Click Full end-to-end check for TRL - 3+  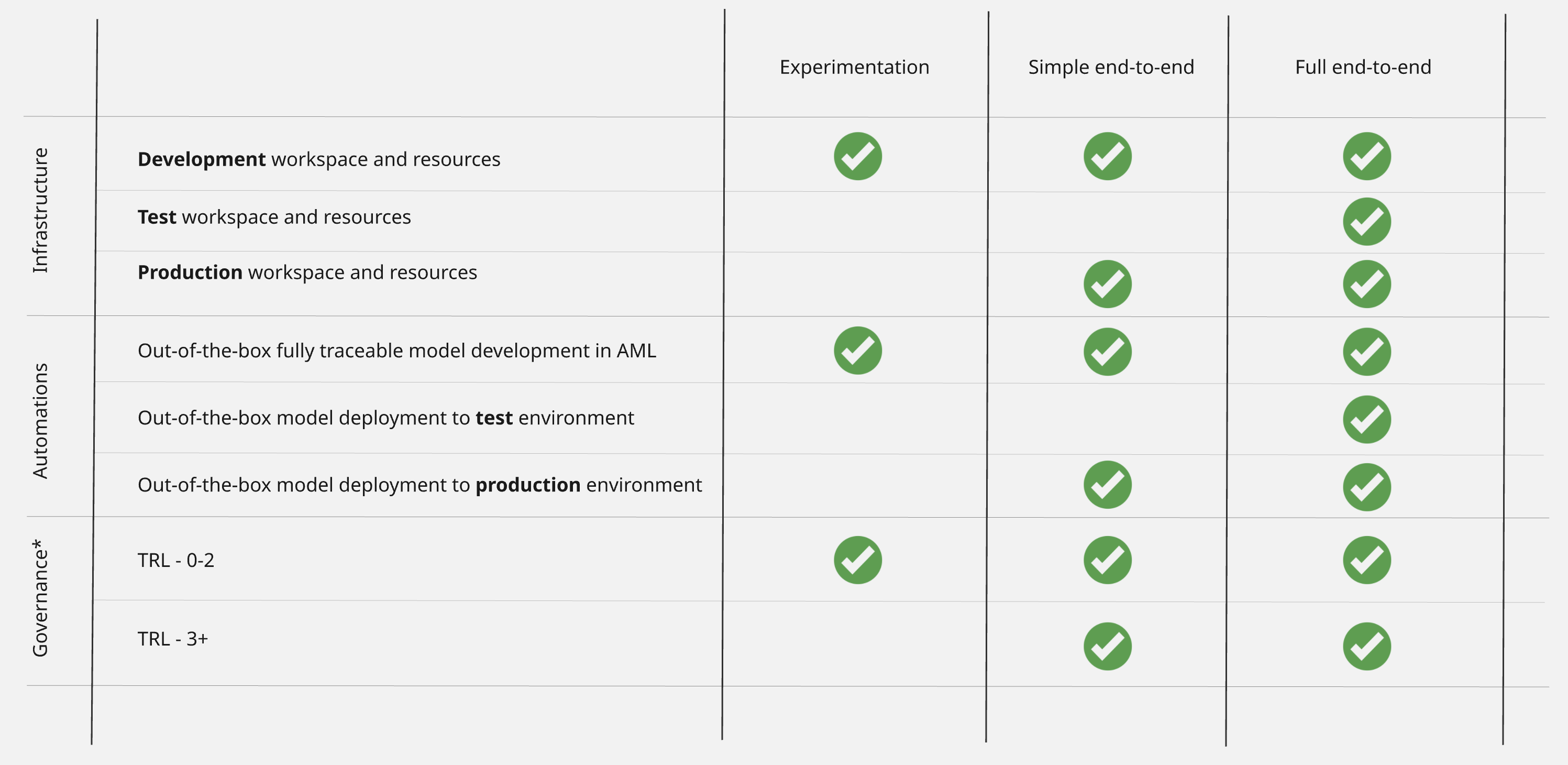click(x=1366, y=647)
